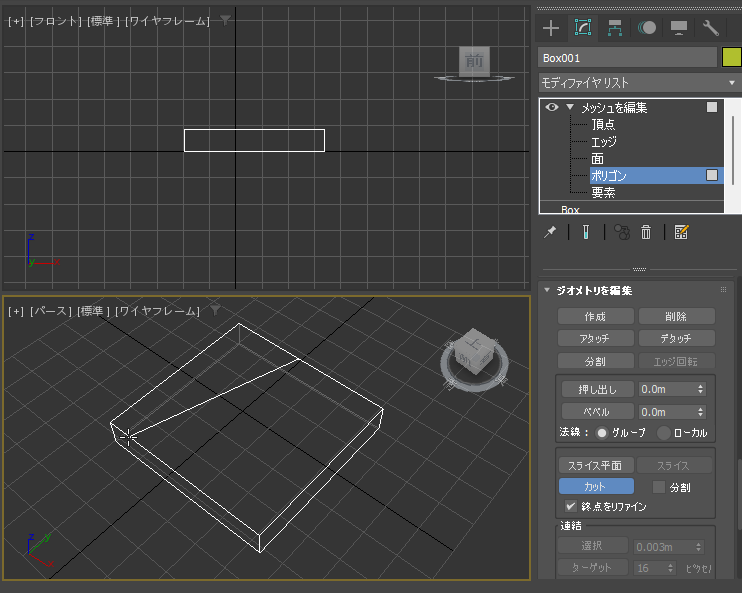Click the 削除 button

click(x=676, y=316)
